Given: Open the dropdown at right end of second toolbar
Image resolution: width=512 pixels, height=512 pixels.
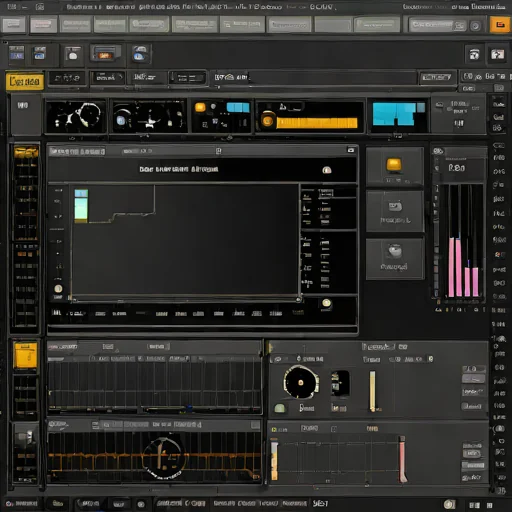Looking at the screenshot, I should pos(437,78).
